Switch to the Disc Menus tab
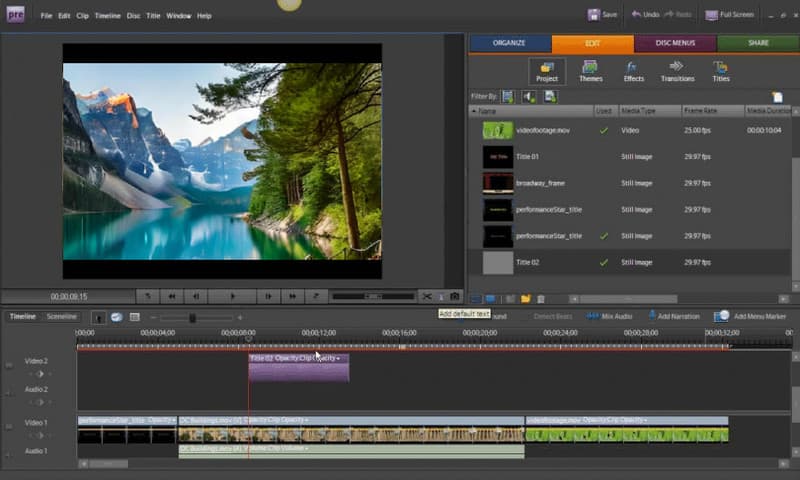The width and height of the screenshot is (800, 480). 675,44
